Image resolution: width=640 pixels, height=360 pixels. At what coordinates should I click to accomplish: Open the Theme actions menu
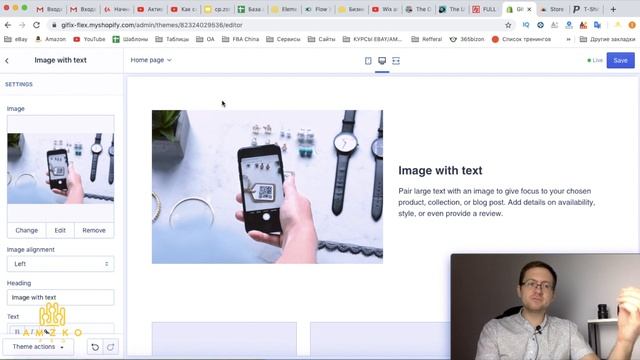tap(38, 347)
